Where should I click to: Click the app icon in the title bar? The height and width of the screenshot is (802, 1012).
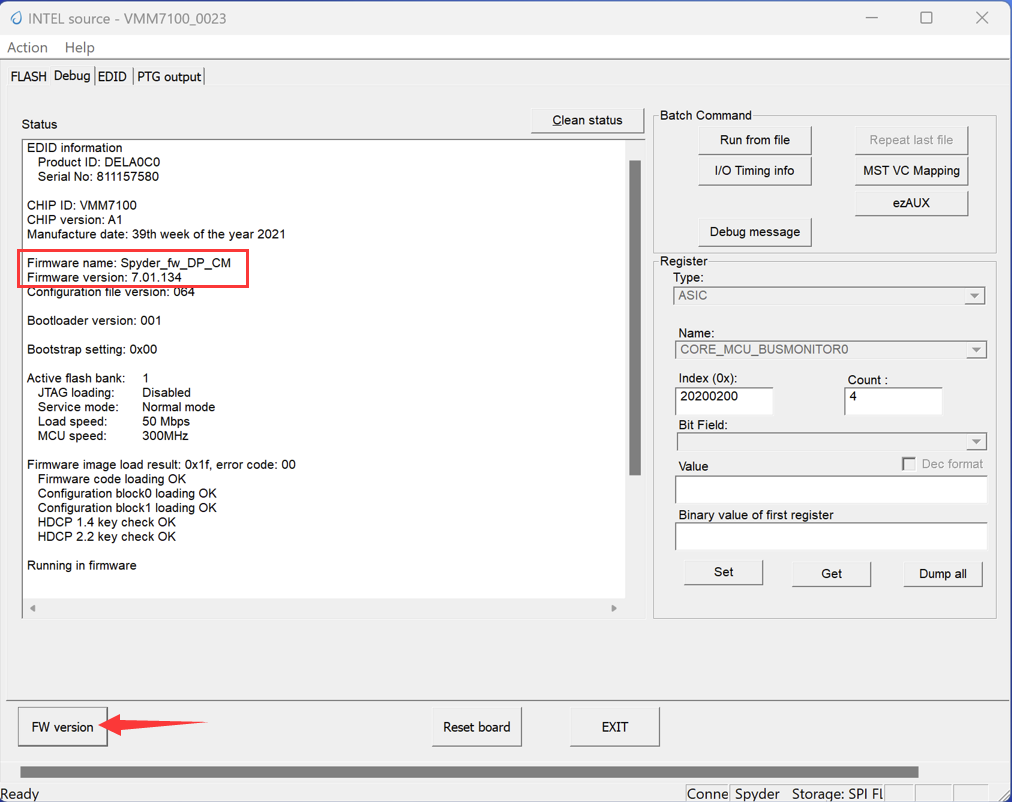click(15, 18)
